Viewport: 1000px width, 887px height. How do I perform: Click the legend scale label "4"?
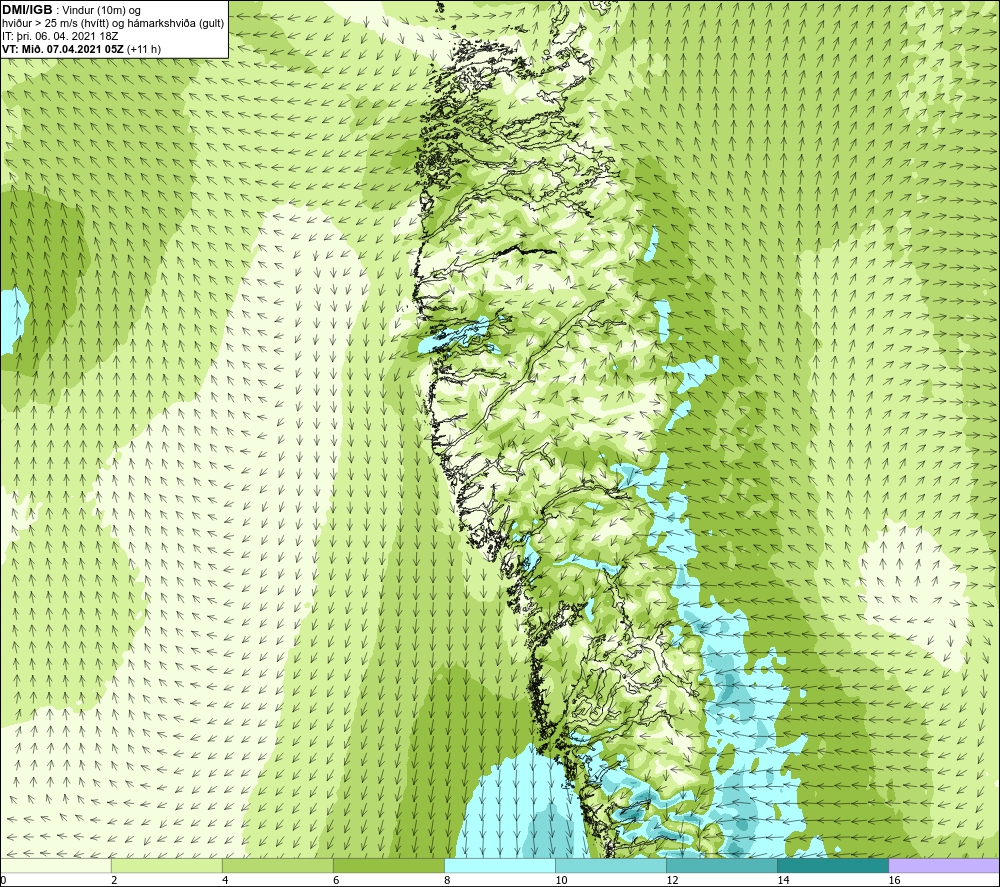click(x=225, y=881)
